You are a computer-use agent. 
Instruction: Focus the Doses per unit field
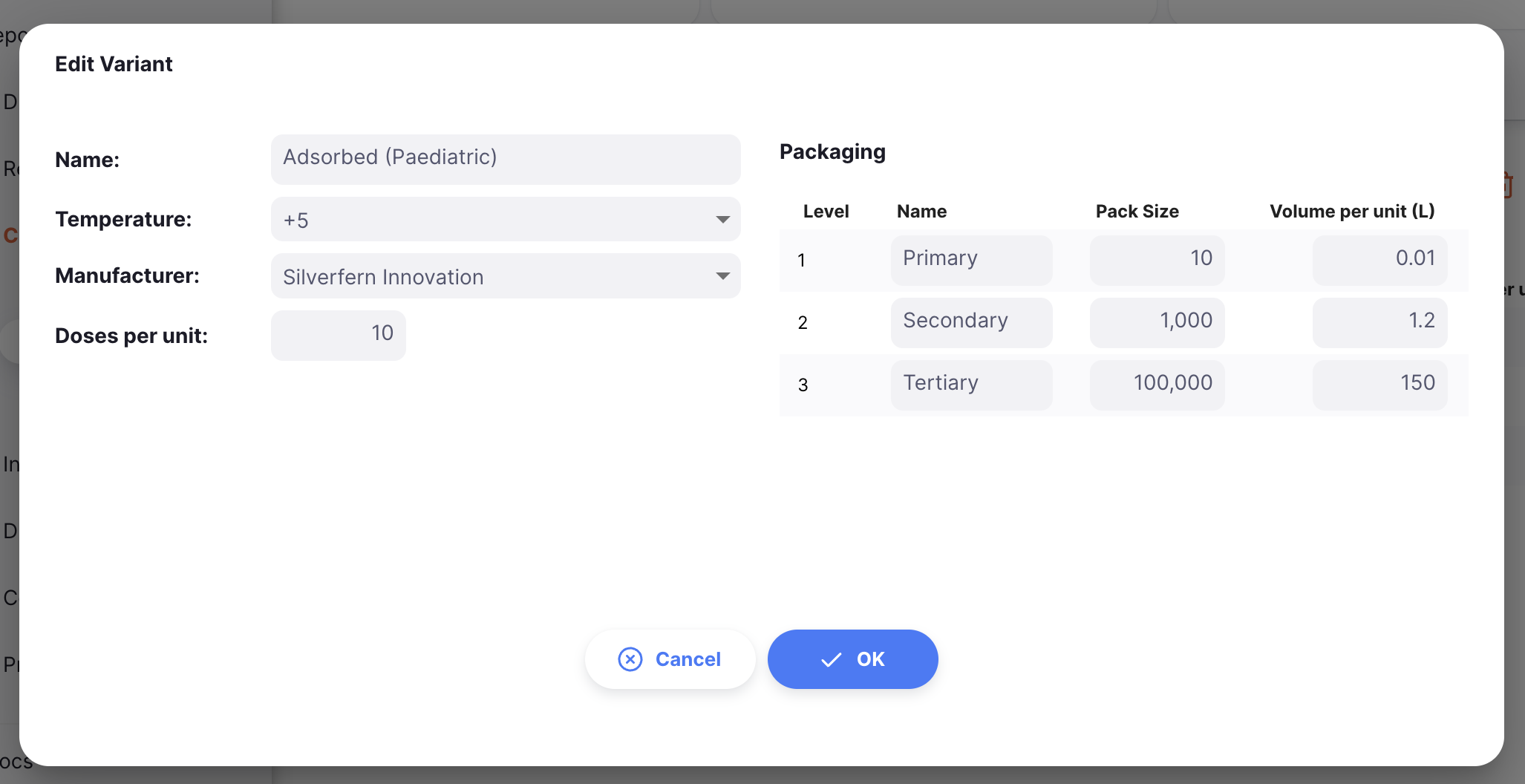[339, 335]
